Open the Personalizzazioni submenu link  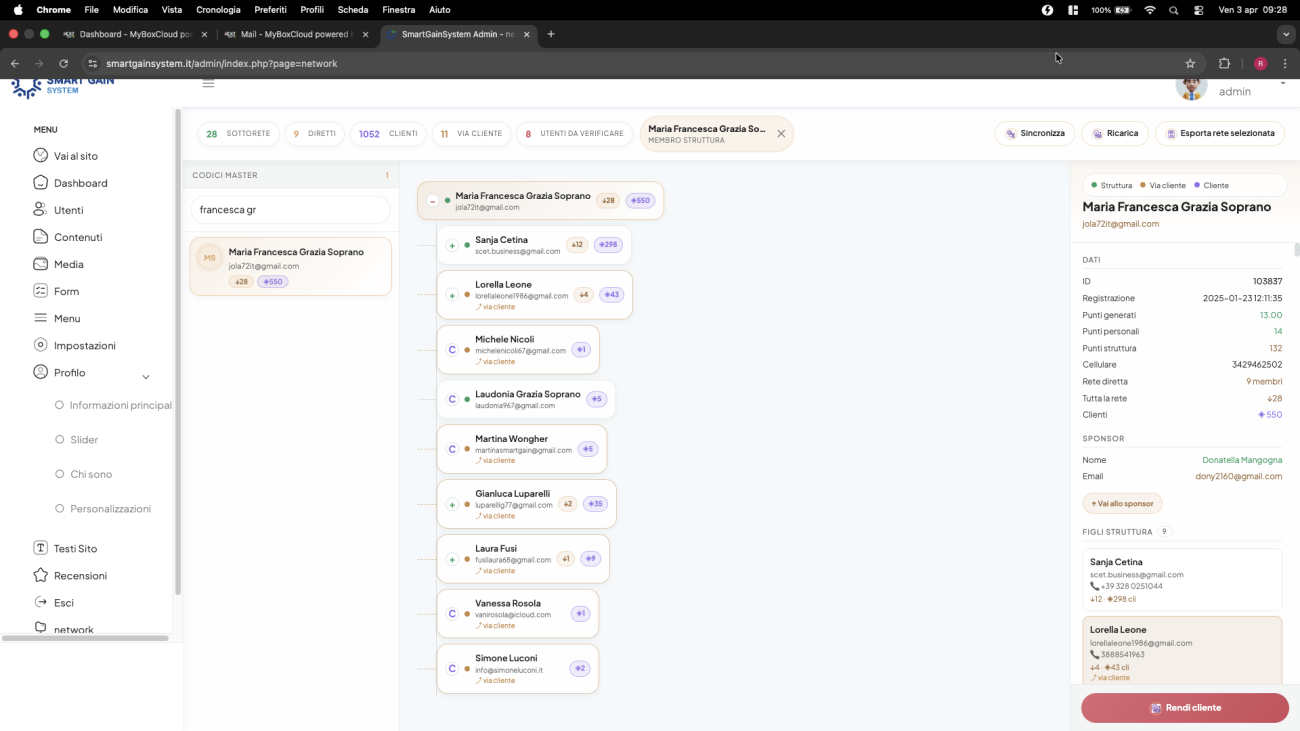point(110,509)
